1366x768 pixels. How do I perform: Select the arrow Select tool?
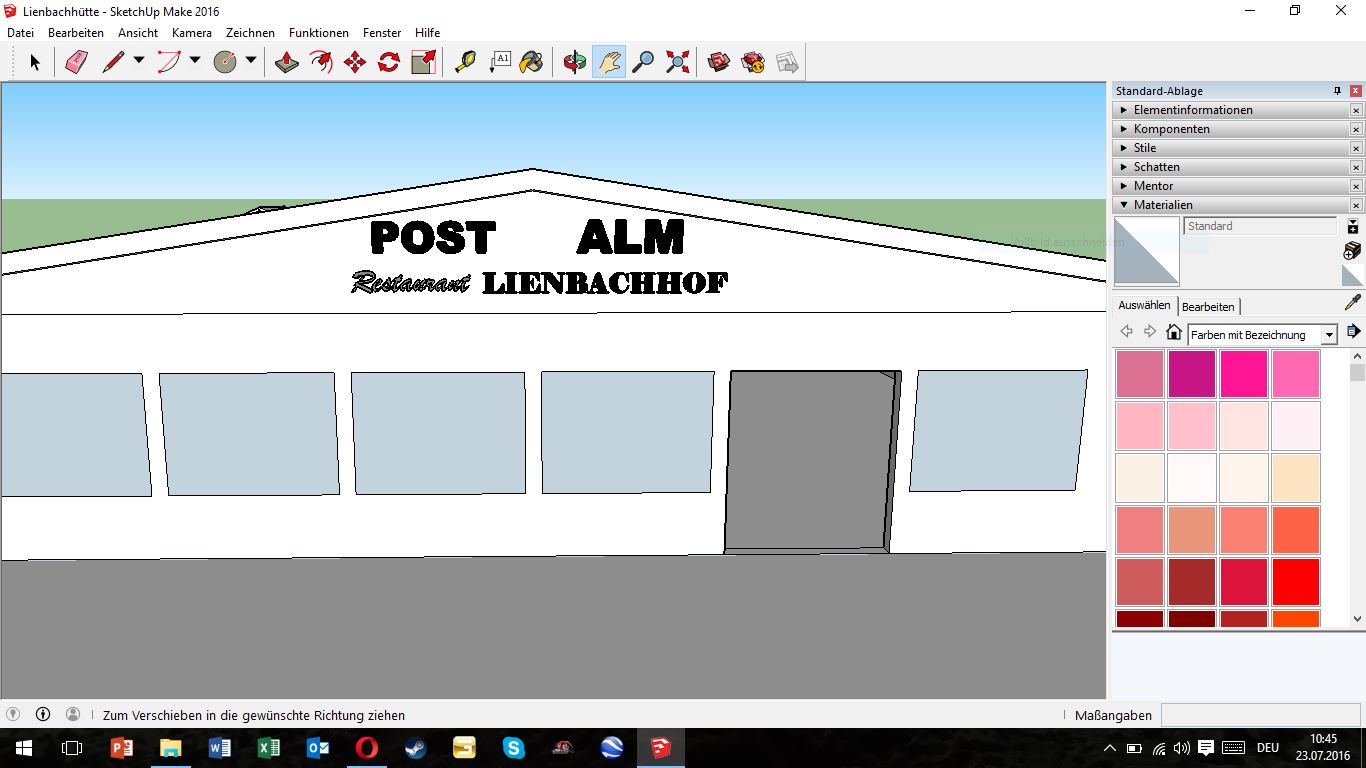point(34,62)
